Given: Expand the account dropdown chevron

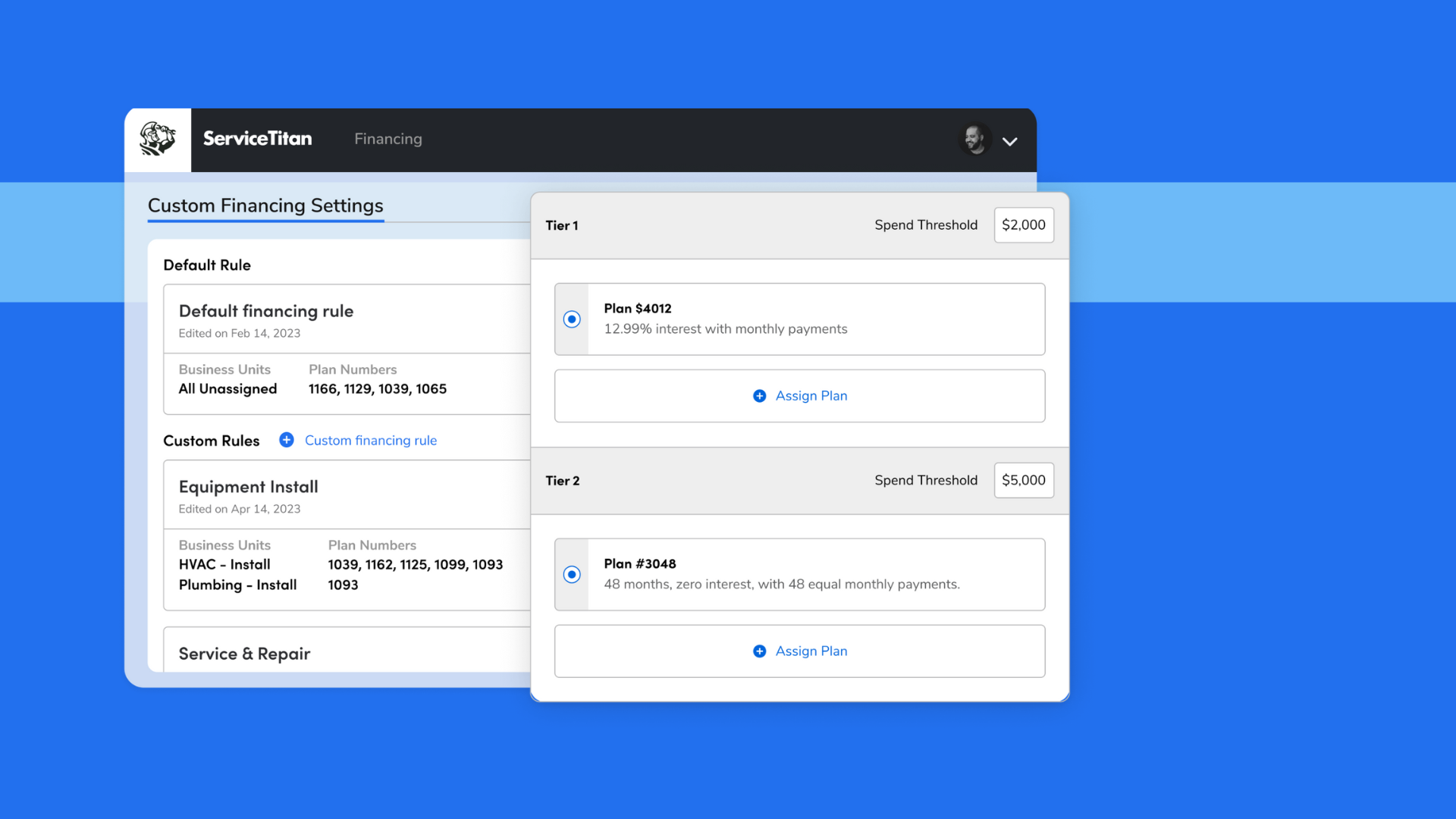Looking at the screenshot, I should pyautogui.click(x=1009, y=142).
